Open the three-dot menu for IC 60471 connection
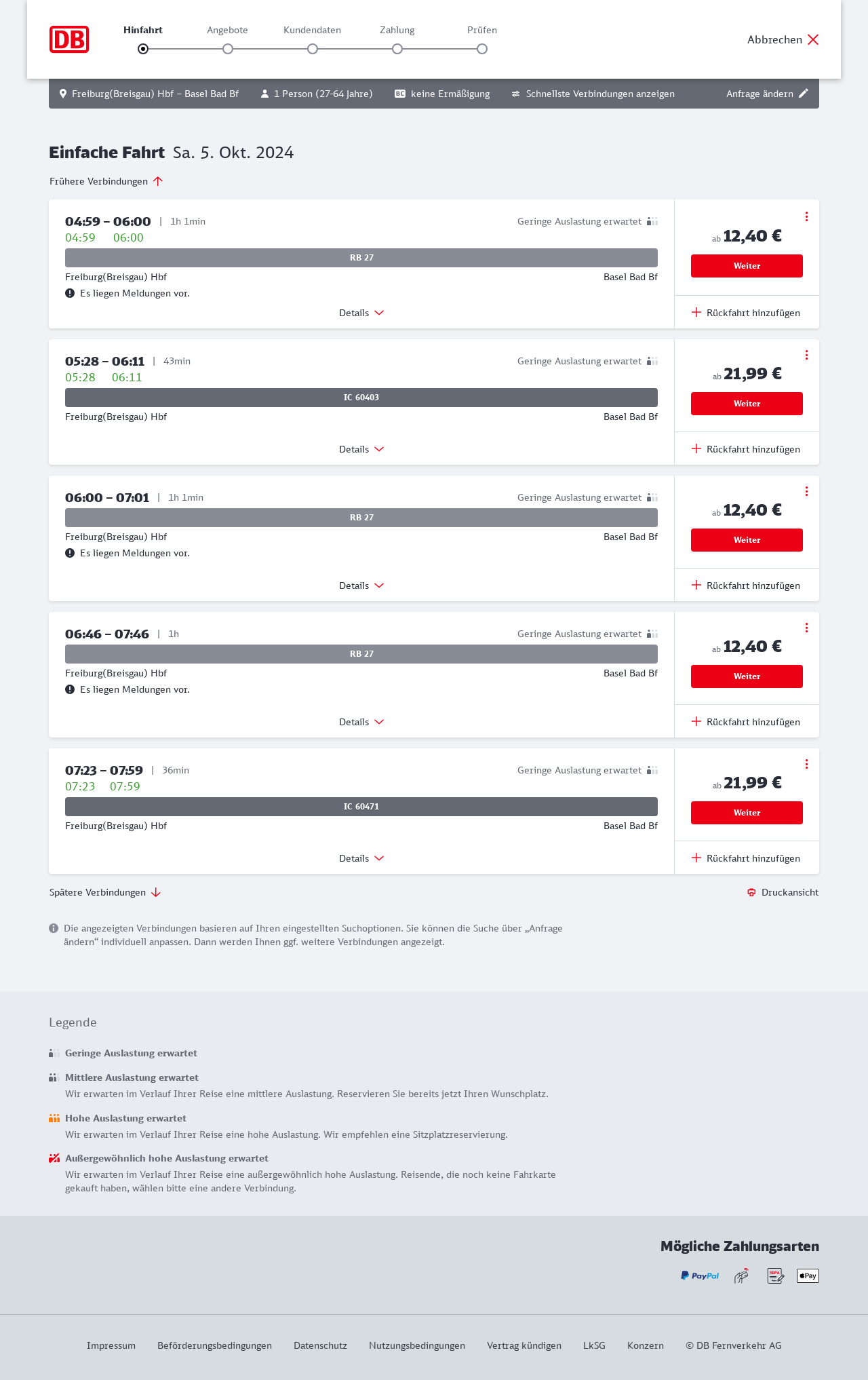 (806, 764)
